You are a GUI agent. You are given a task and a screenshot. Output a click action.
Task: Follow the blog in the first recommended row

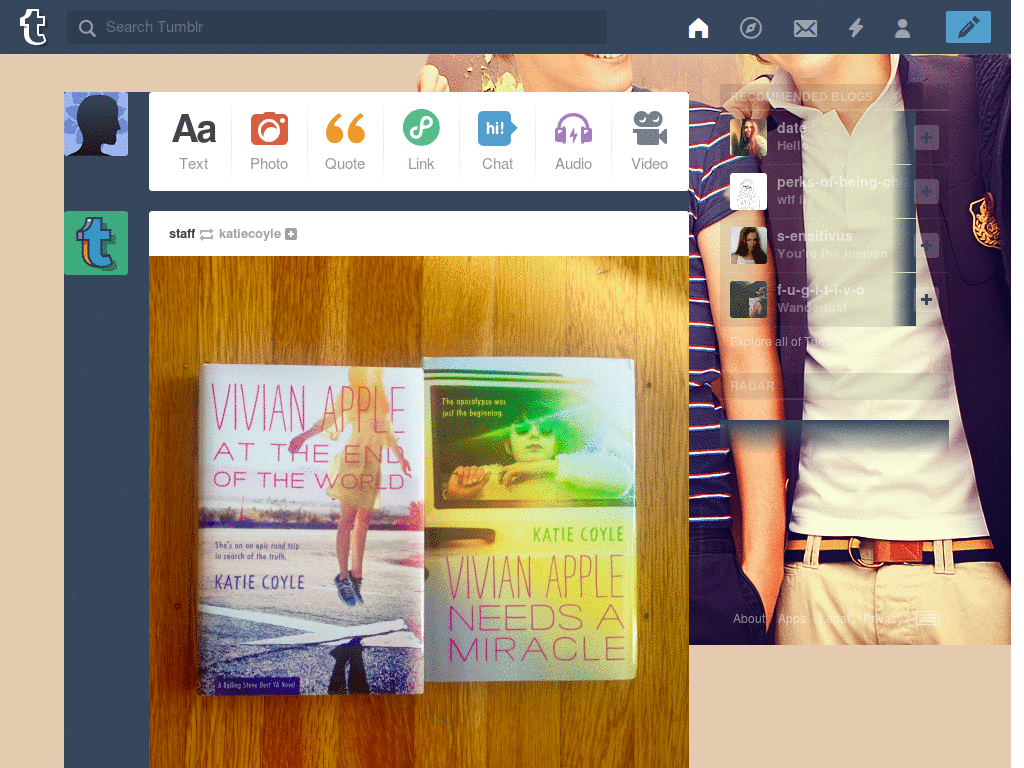[926, 138]
